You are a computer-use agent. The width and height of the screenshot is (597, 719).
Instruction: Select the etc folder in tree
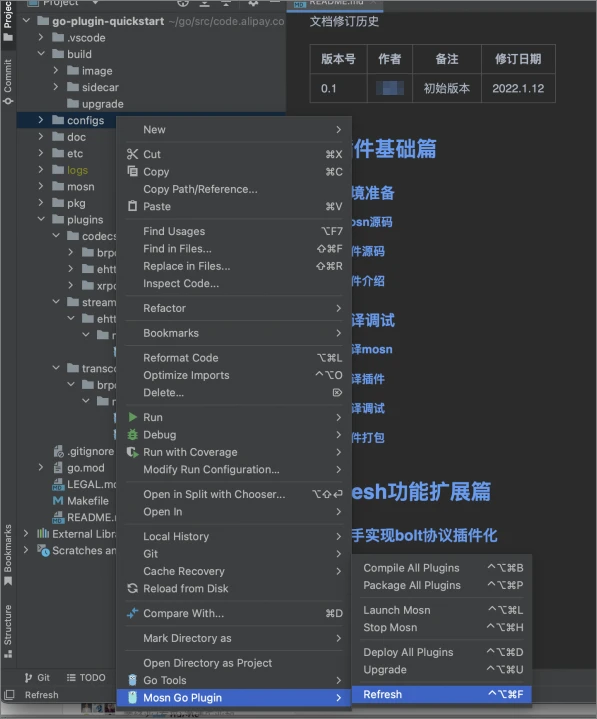(x=75, y=153)
